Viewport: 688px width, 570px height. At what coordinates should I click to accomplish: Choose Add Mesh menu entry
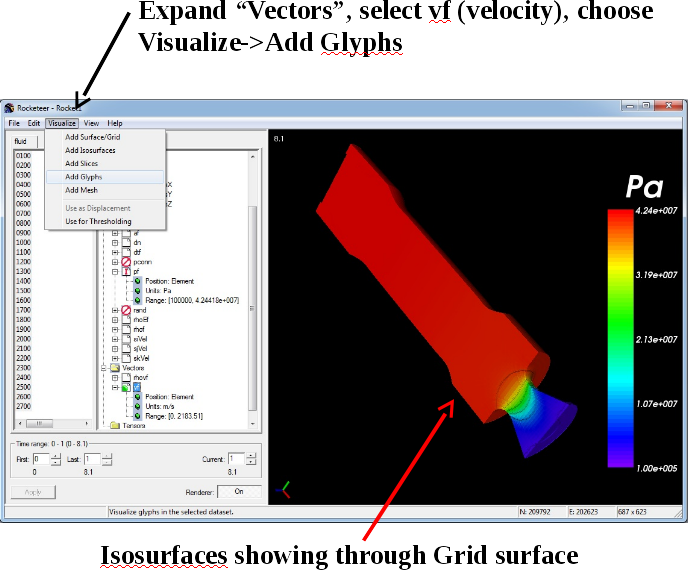[105, 190]
